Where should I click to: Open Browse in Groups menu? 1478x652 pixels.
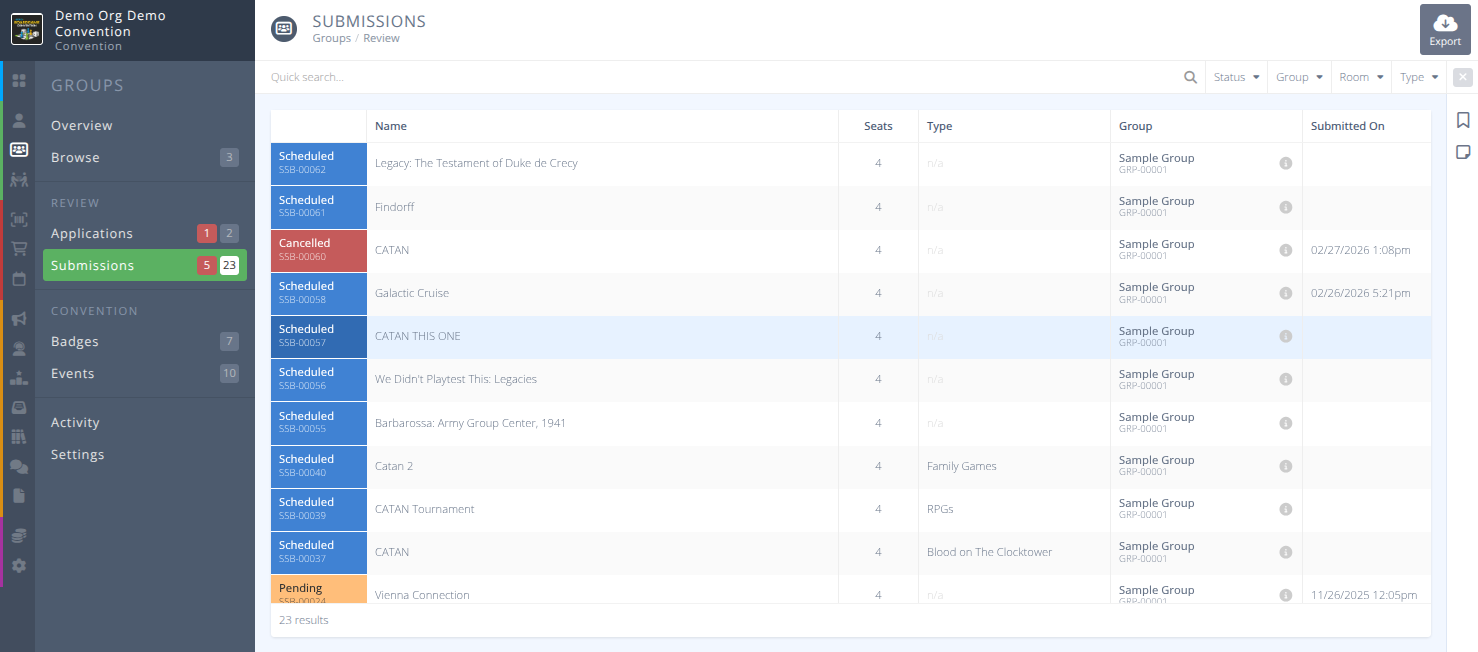[145, 157]
